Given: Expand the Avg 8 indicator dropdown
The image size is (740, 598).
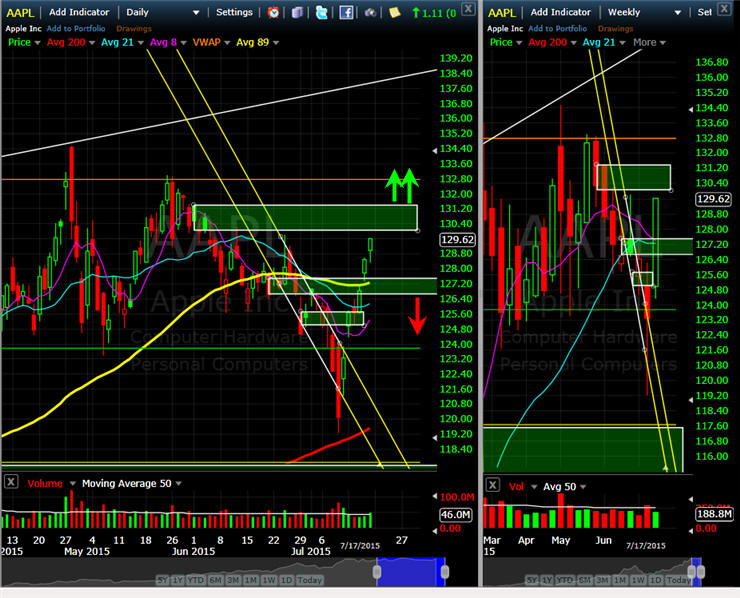Looking at the screenshot, I should [x=183, y=43].
